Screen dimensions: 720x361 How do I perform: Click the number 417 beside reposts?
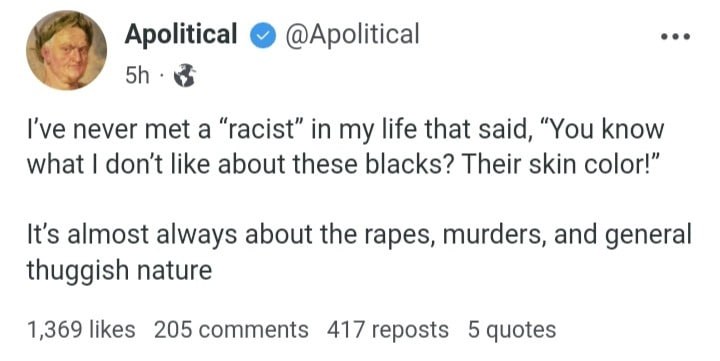click(x=346, y=330)
